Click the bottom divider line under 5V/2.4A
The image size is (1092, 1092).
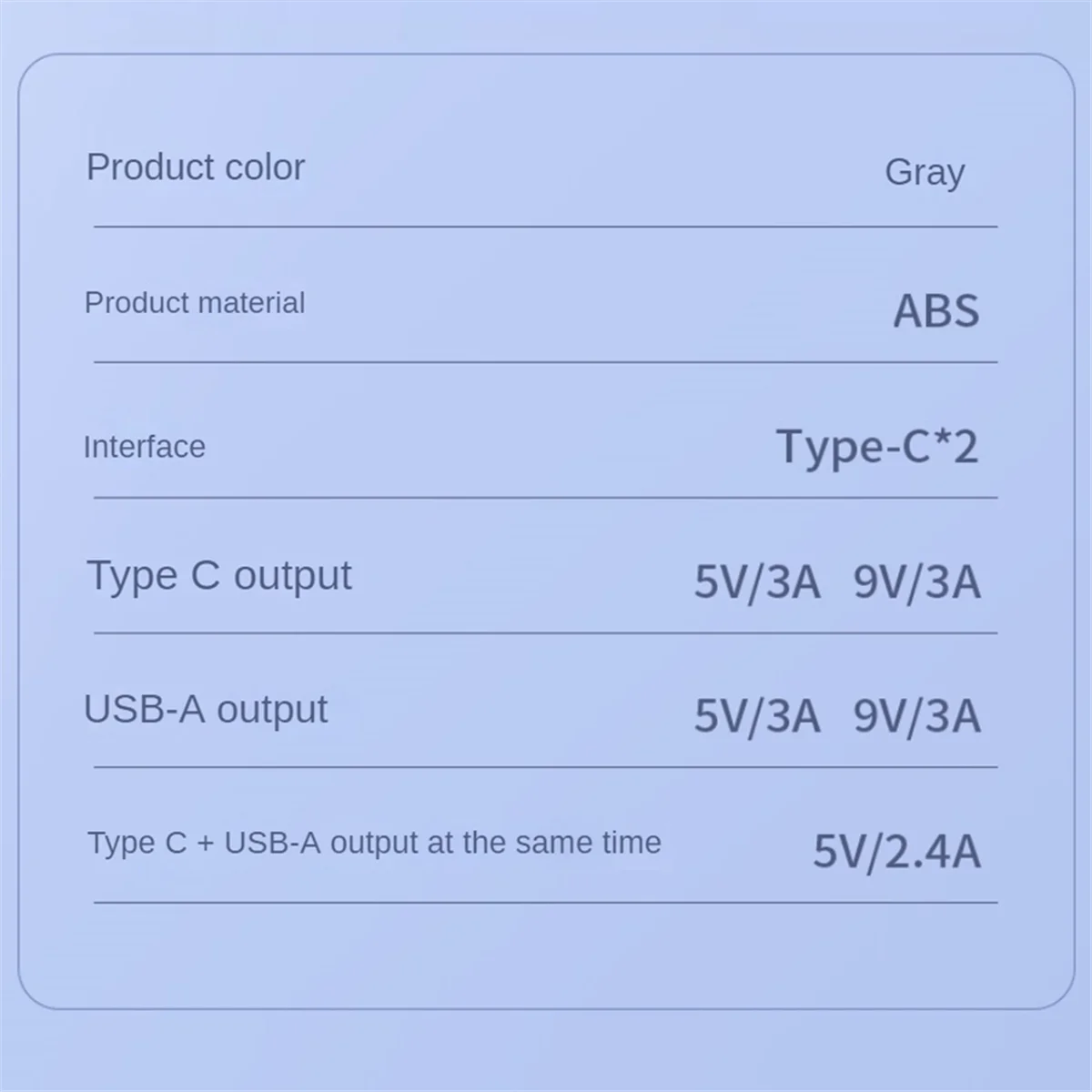tap(546, 903)
